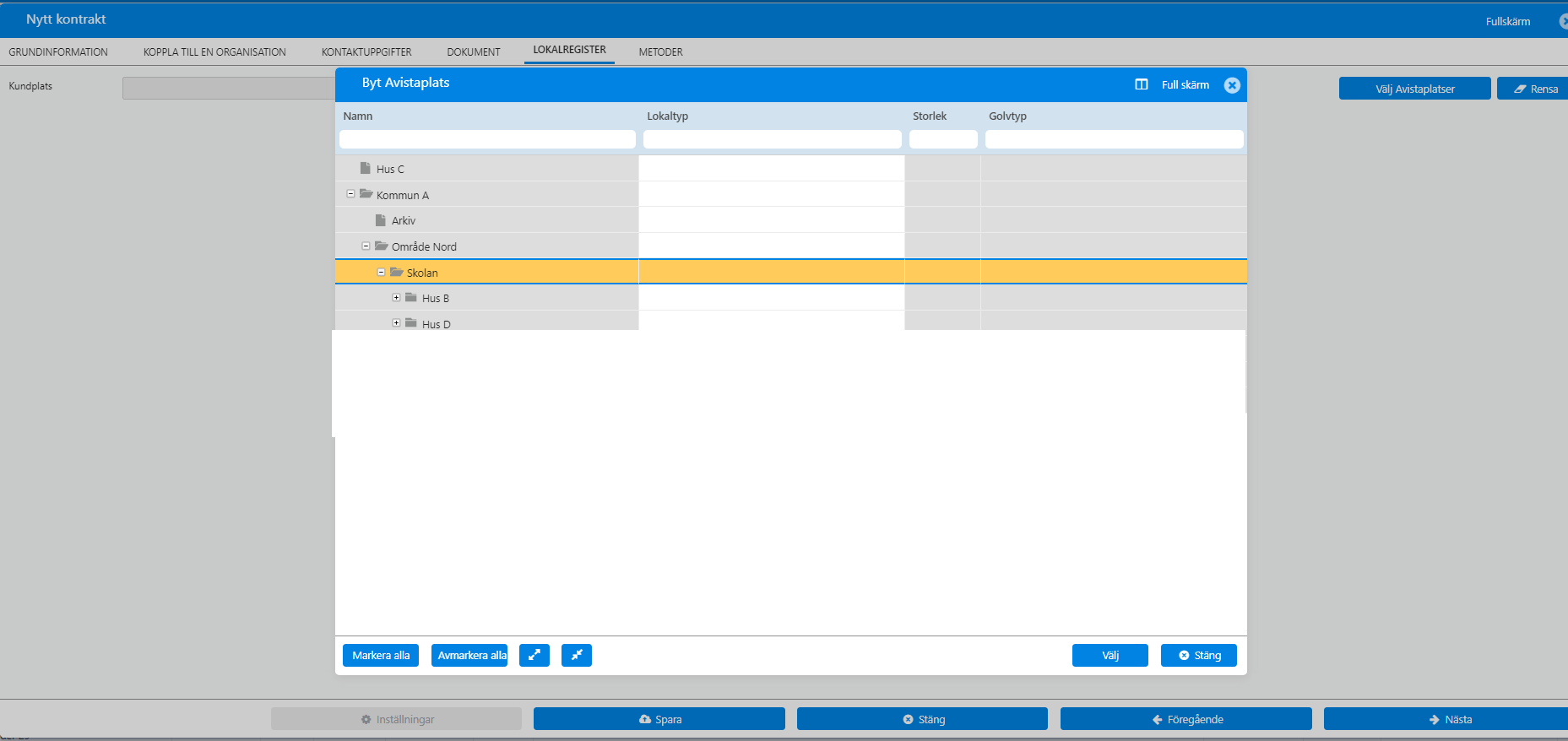Click the collapse-all arrows icon button

pyautogui.click(x=577, y=655)
